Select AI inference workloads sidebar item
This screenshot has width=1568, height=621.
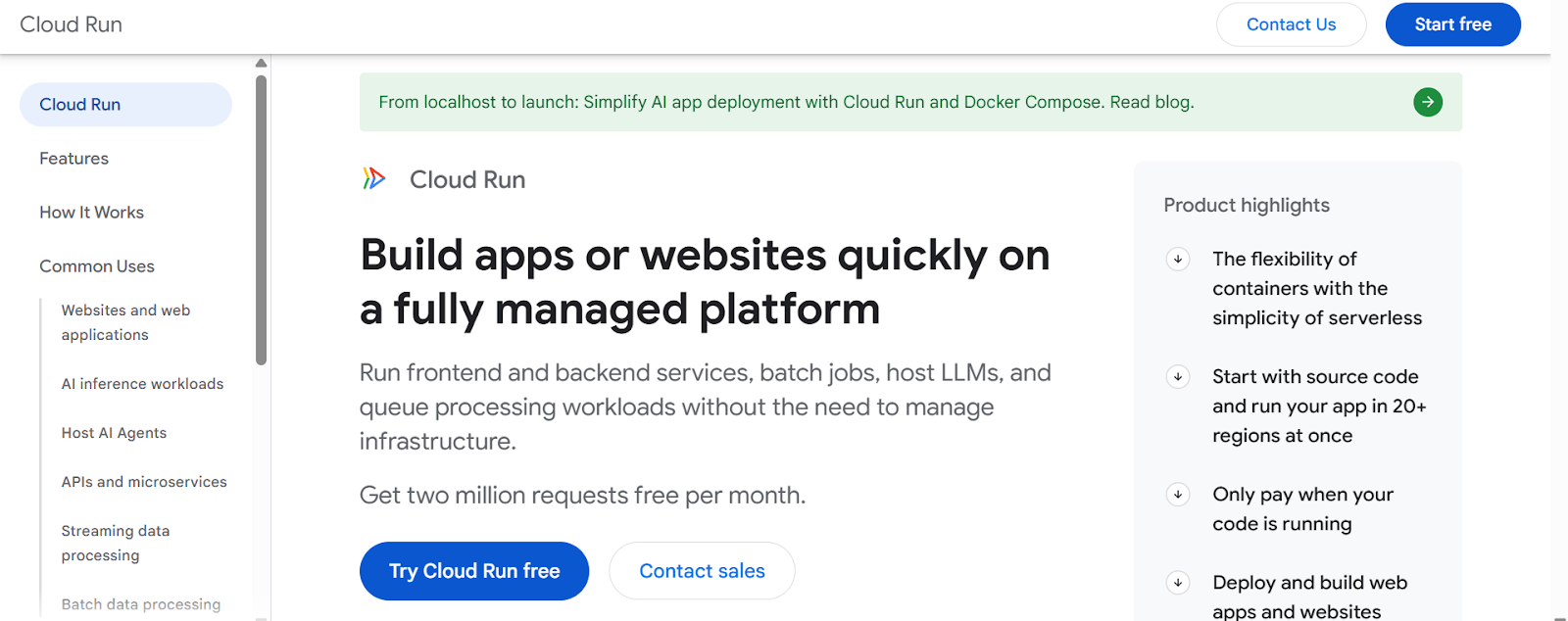click(142, 384)
